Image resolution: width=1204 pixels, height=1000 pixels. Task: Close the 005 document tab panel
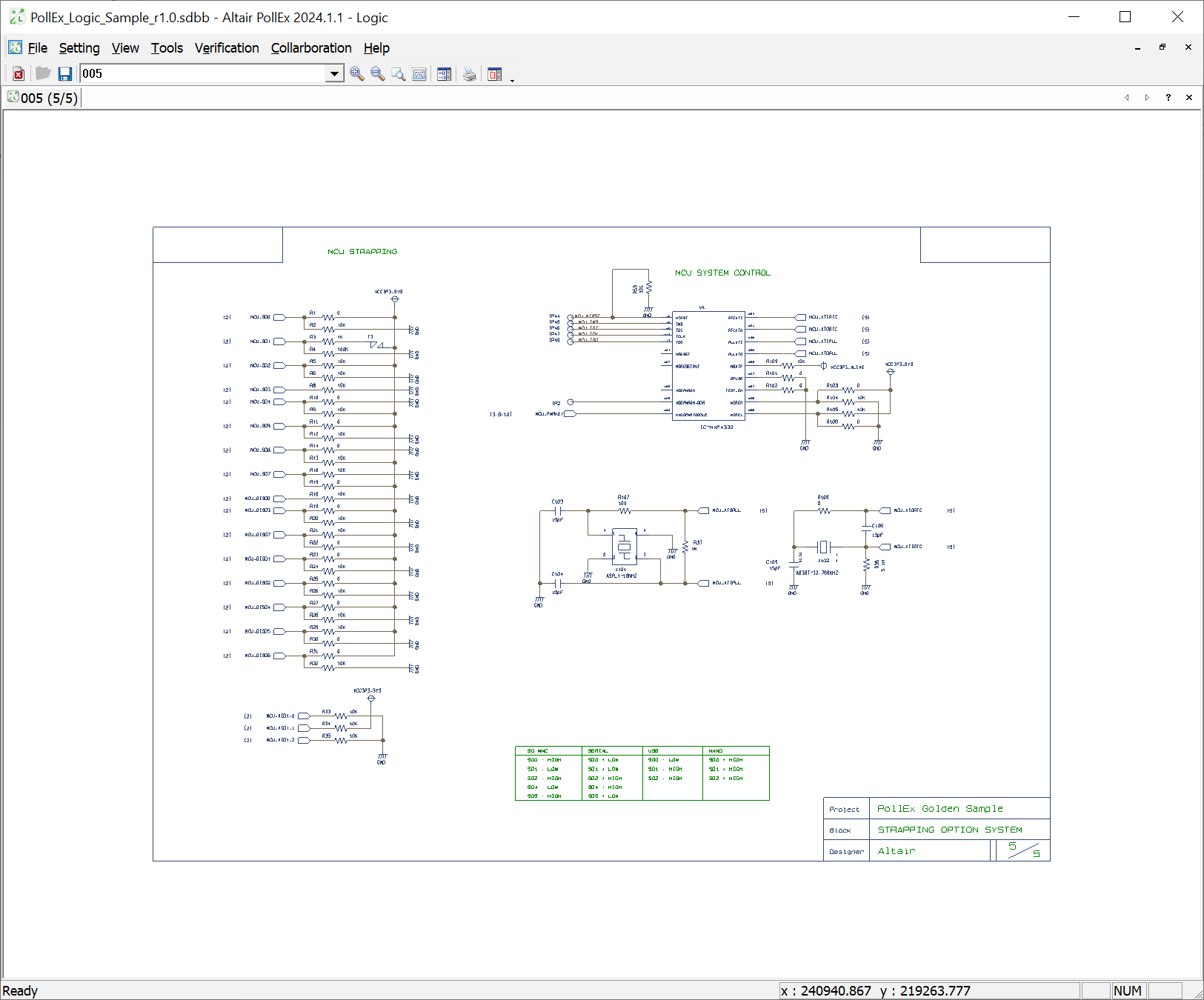(1189, 98)
